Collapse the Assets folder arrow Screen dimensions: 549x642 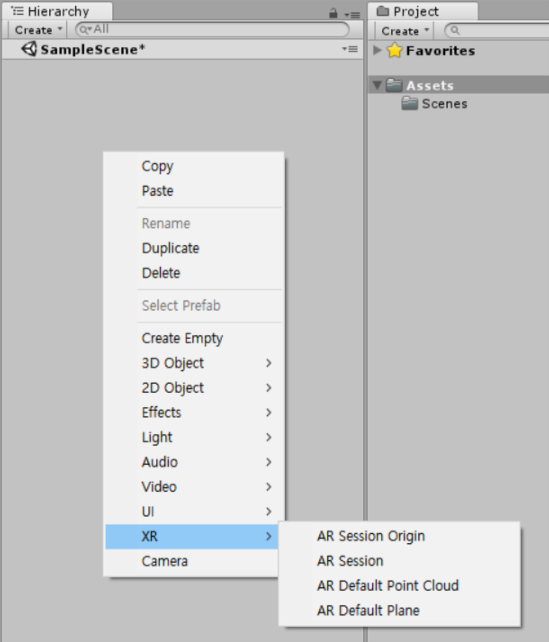(377, 85)
